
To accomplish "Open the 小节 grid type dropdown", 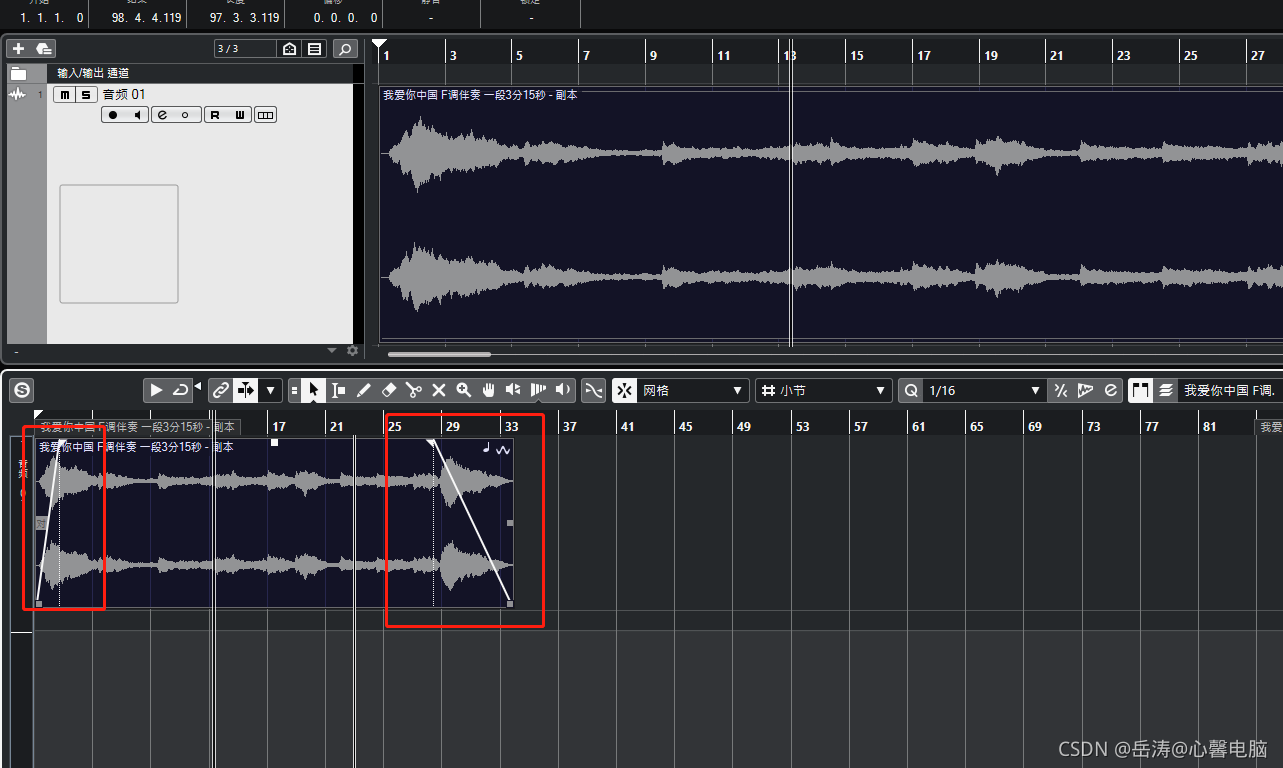I will pos(824,390).
